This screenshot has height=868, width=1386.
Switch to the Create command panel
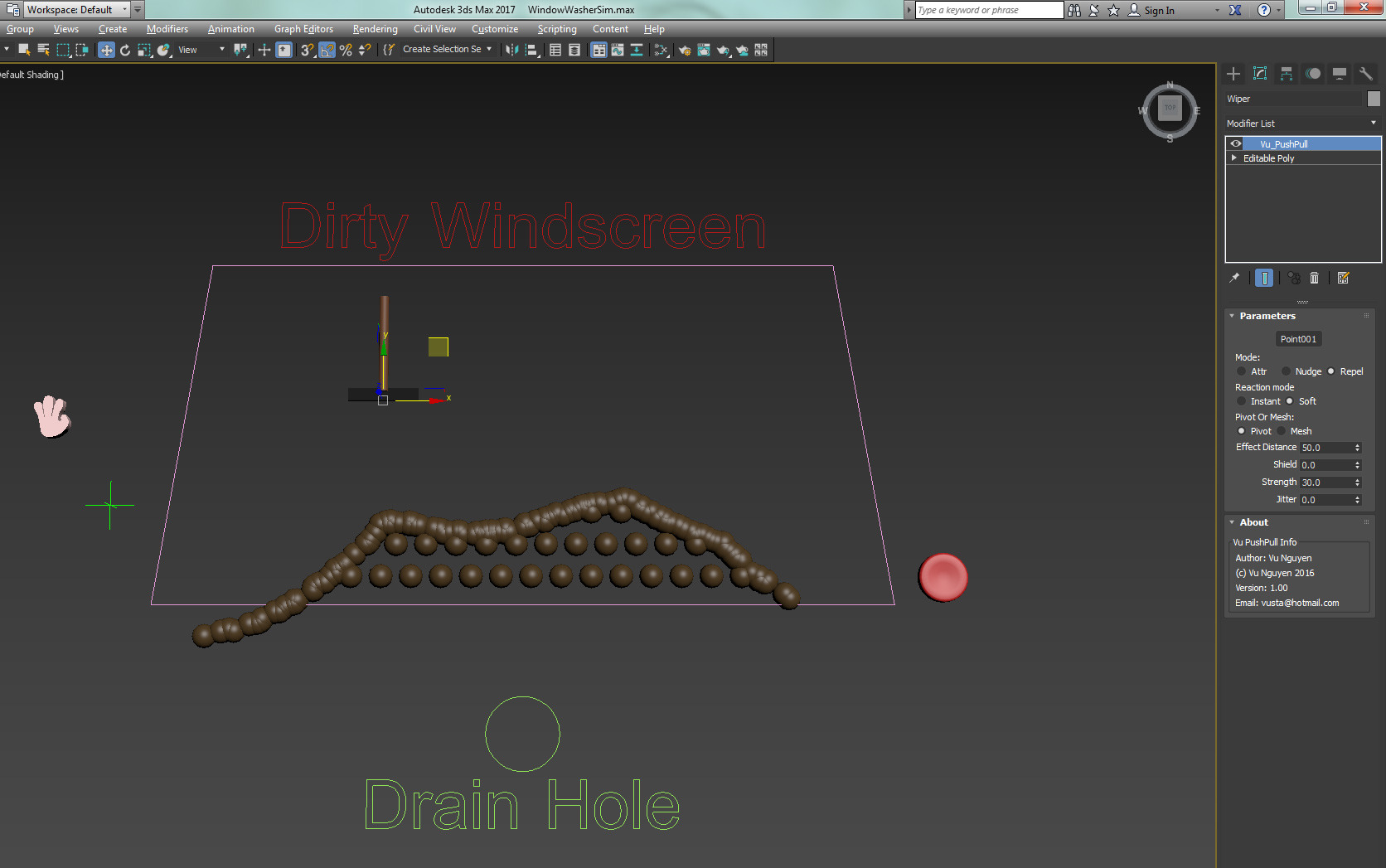click(x=1233, y=74)
